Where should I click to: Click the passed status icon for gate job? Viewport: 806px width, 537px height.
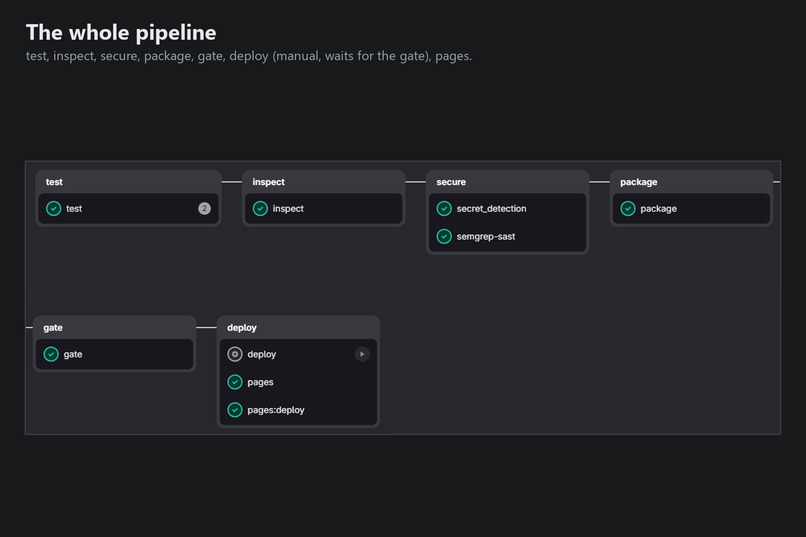[51, 354]
